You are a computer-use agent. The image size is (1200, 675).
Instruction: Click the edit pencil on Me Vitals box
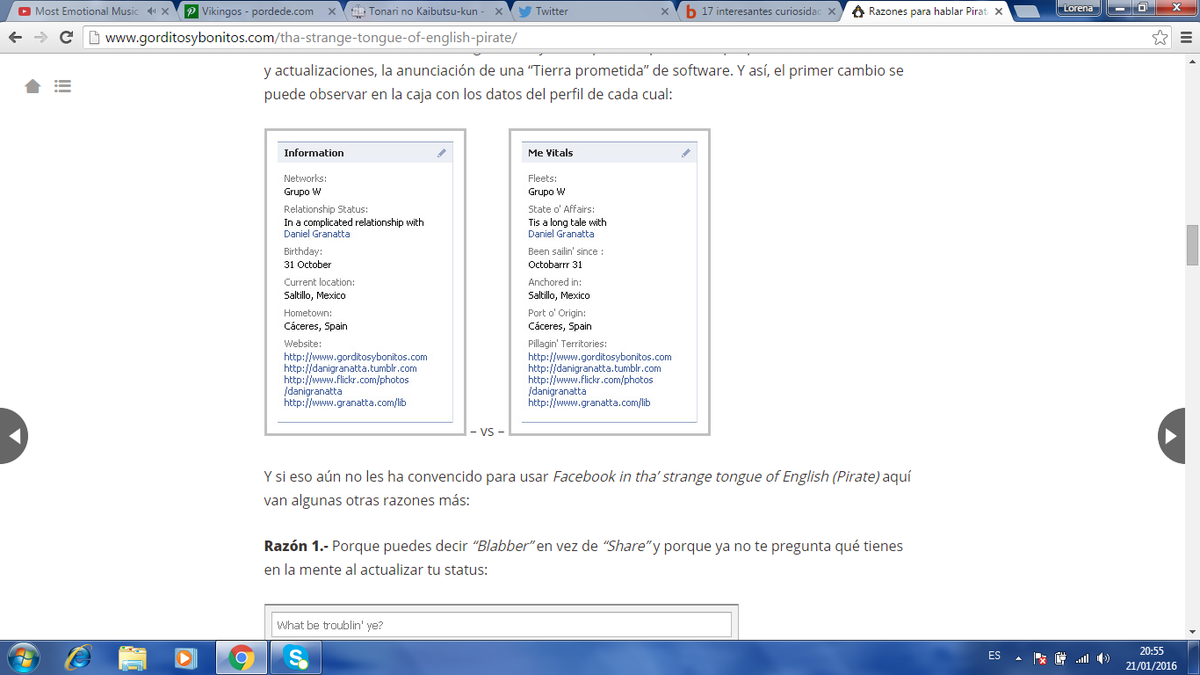pos(686,153)
